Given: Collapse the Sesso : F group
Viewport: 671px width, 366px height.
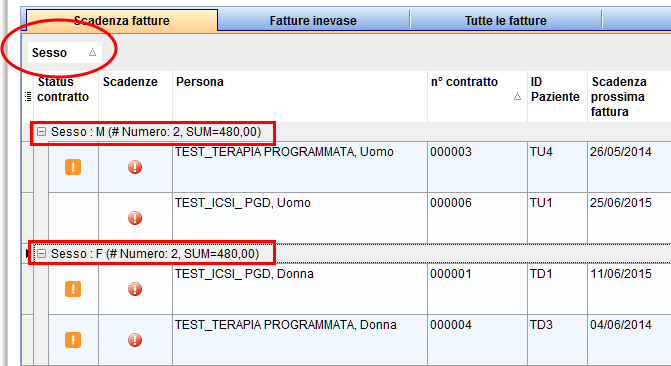Looking at the screenshot, I should [42, 254].
